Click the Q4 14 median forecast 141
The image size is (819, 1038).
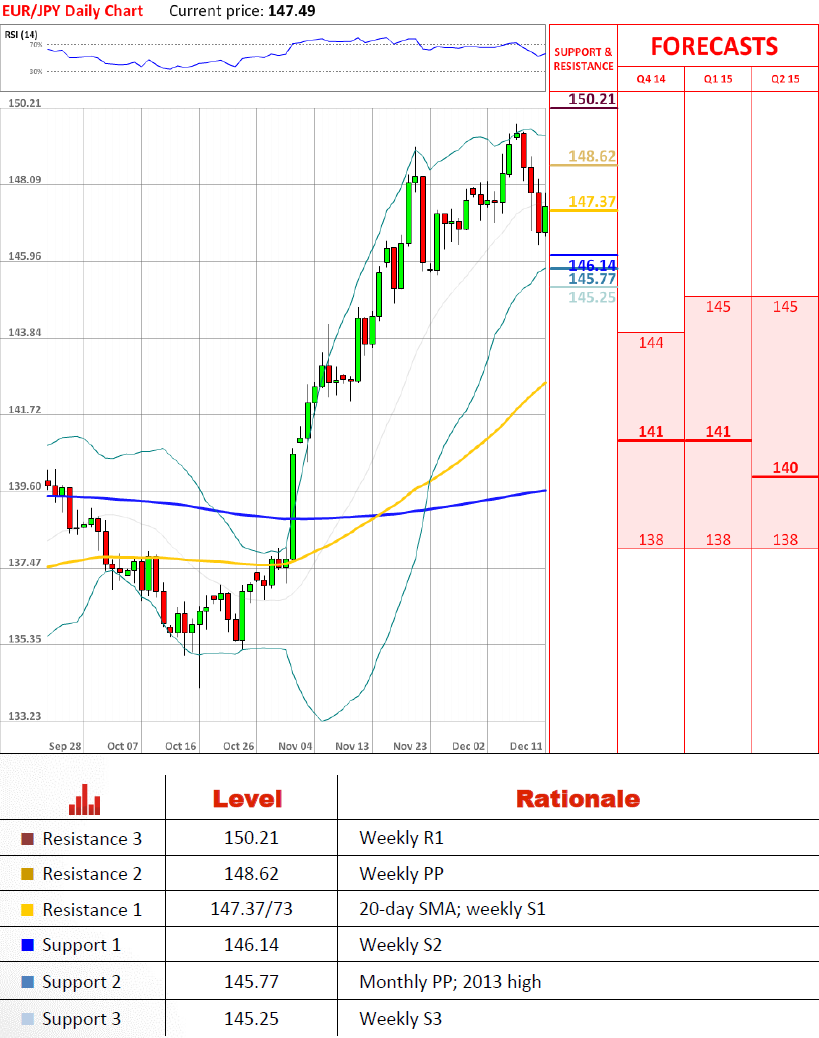651,432
